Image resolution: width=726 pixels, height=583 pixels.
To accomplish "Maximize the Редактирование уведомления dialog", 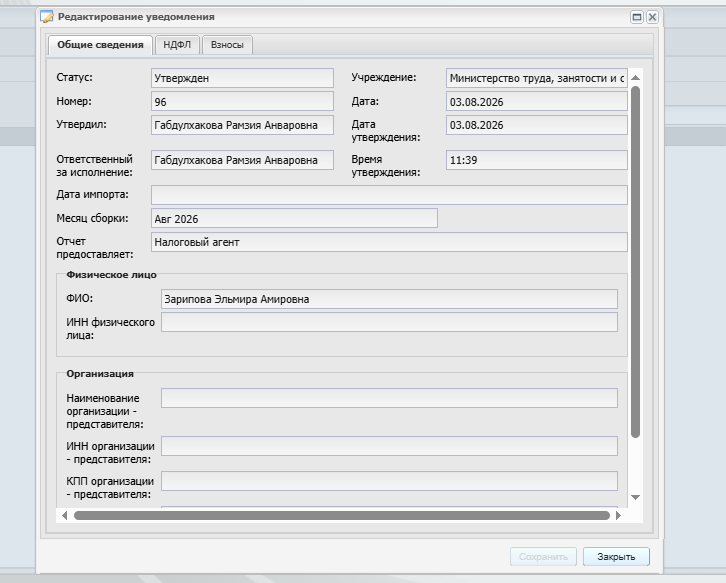I will tap(637, 17).
